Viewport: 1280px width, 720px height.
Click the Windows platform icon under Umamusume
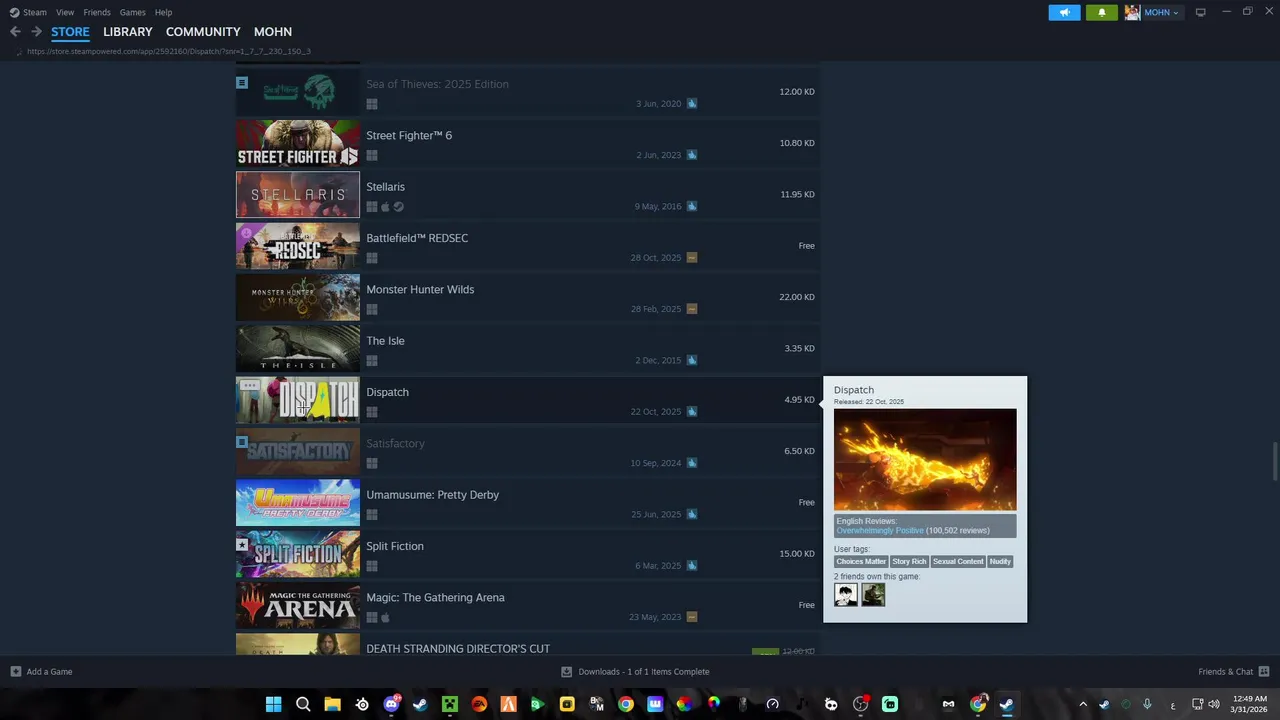coord(372,515)
